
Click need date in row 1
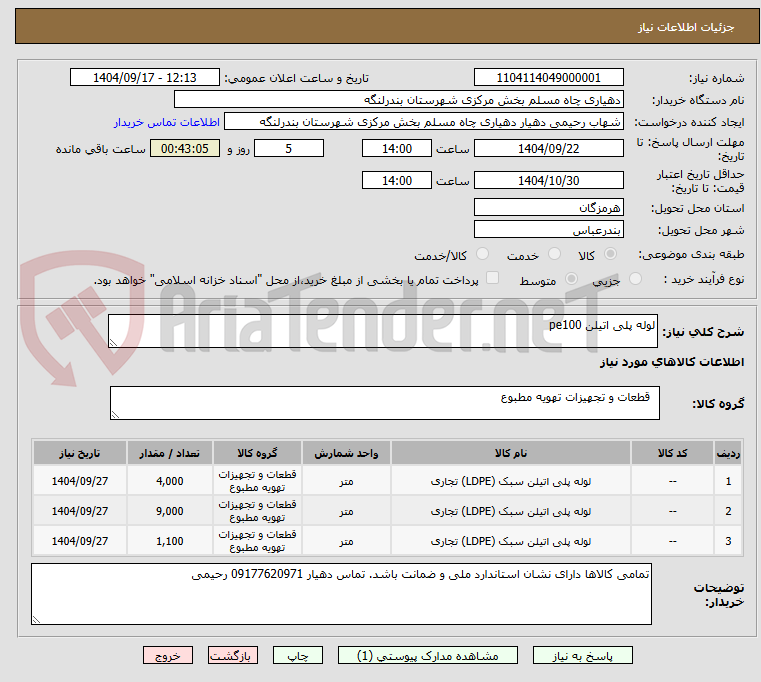[x=80, y=481]
